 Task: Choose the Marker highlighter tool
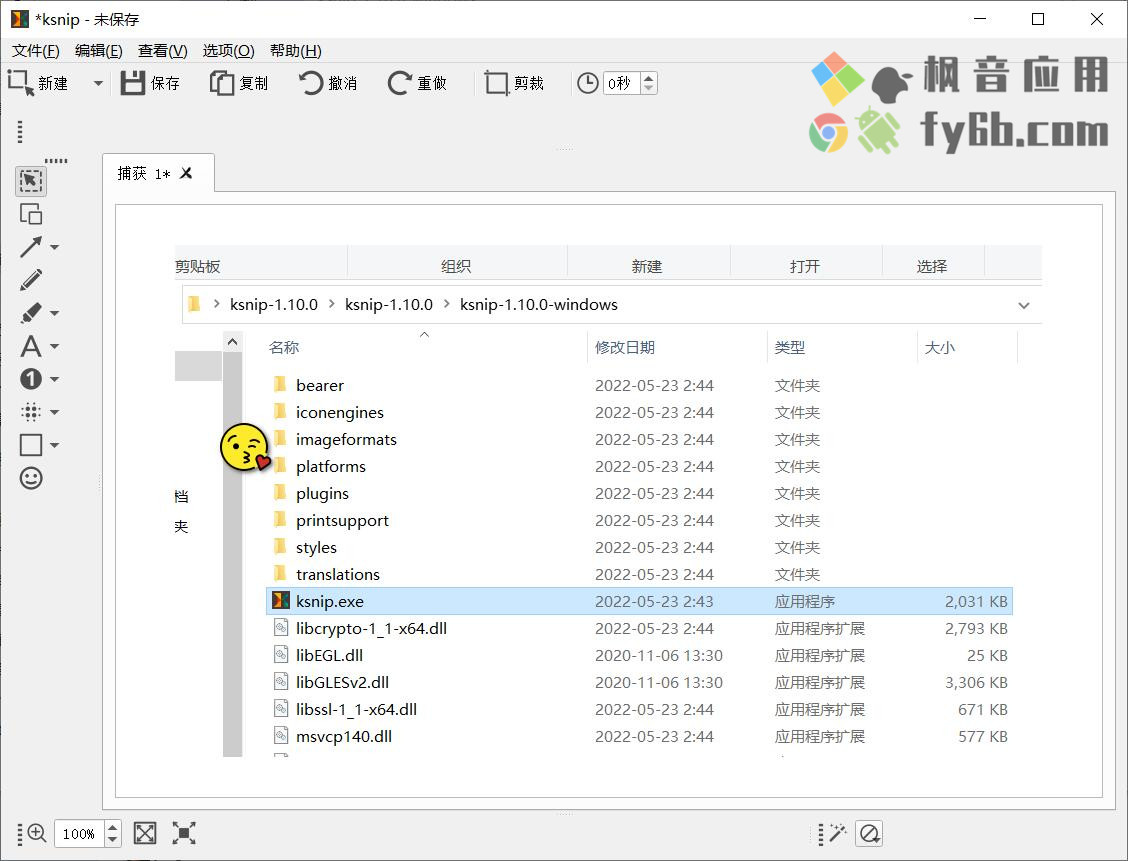31,313
